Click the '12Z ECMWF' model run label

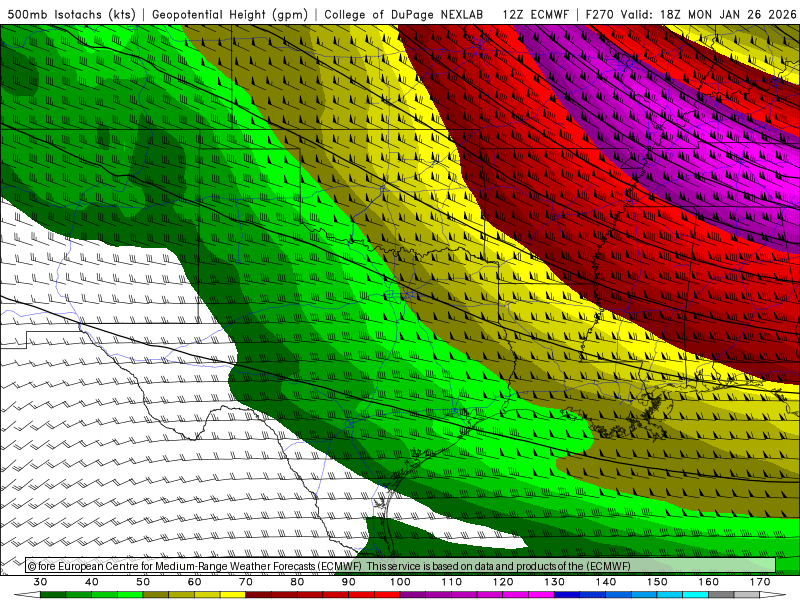tap(535, 14)
